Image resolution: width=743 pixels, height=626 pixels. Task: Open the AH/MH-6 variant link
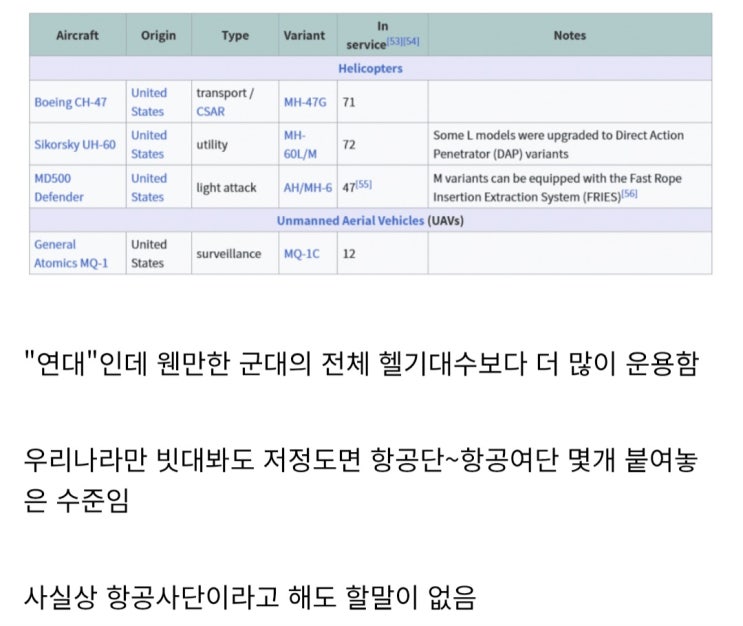(x=308, y=188)
